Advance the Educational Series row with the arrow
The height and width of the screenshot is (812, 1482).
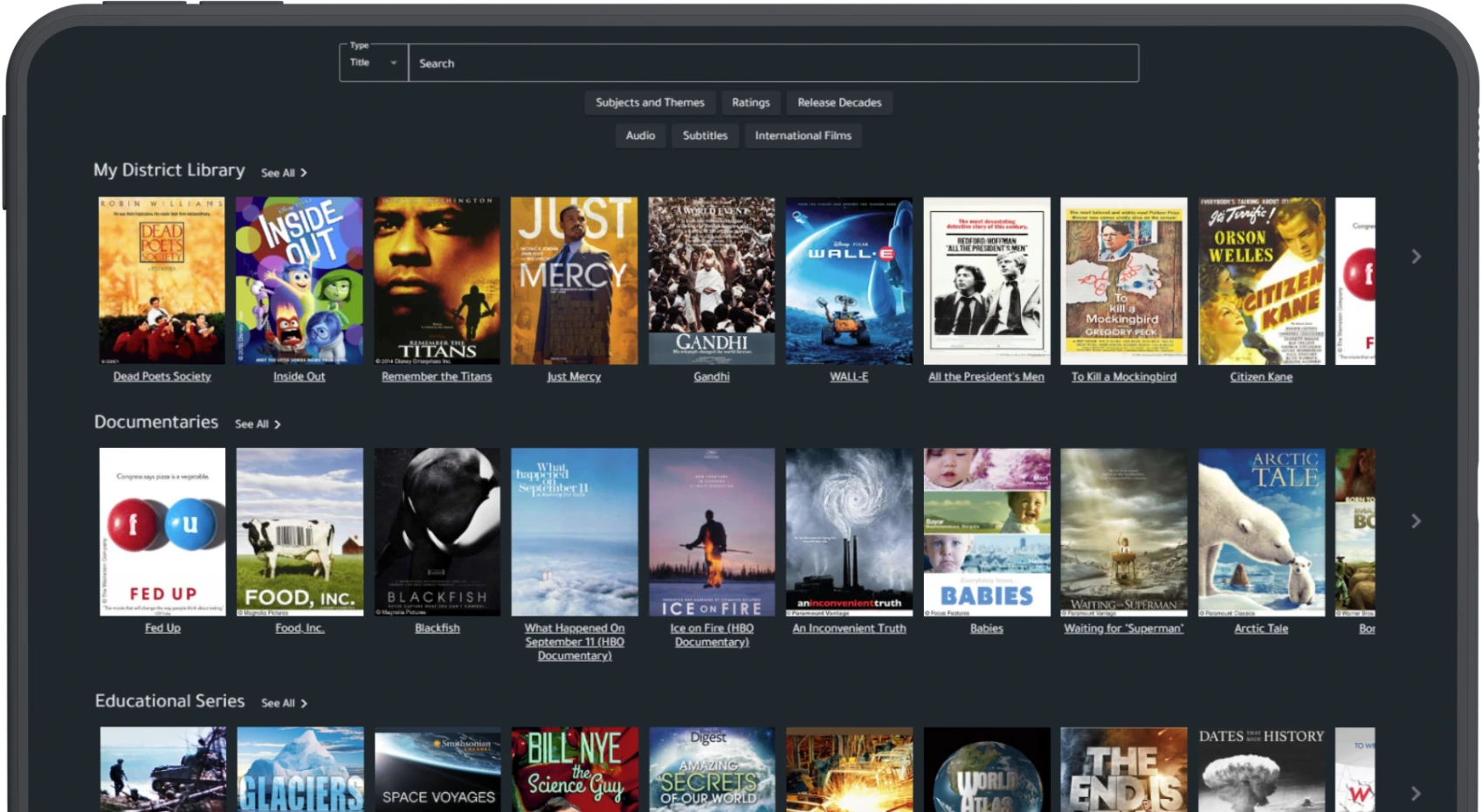[x=1416, y=794]
